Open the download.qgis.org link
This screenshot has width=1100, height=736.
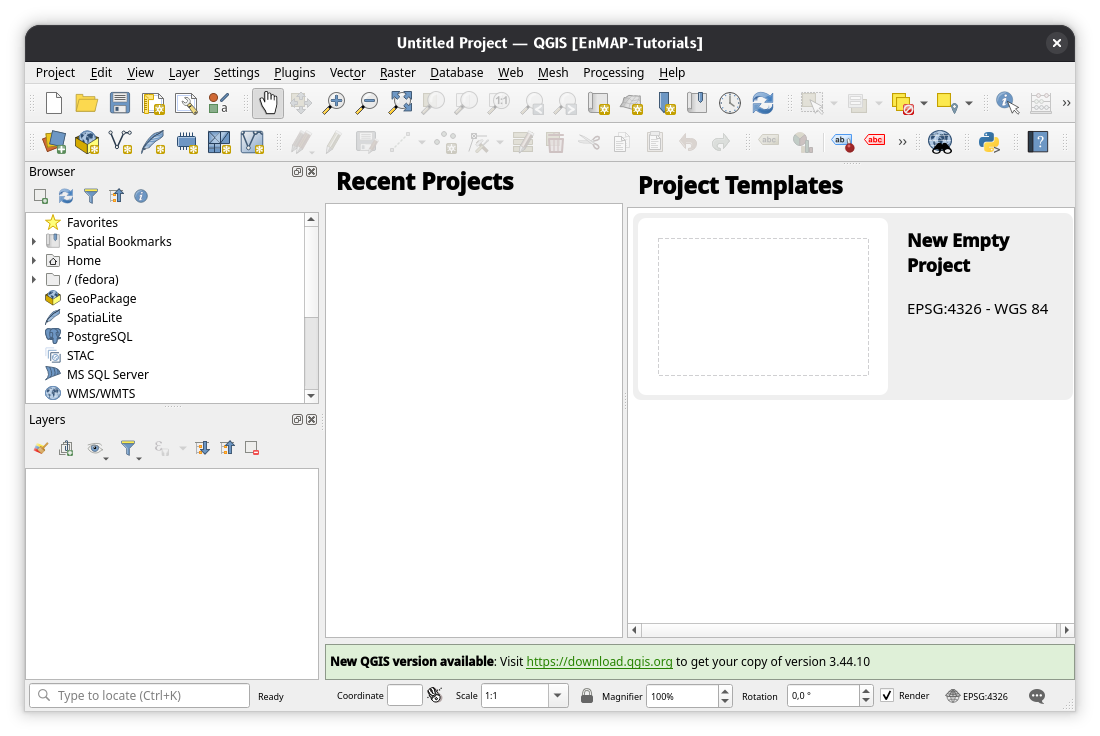tap(599, 662)
